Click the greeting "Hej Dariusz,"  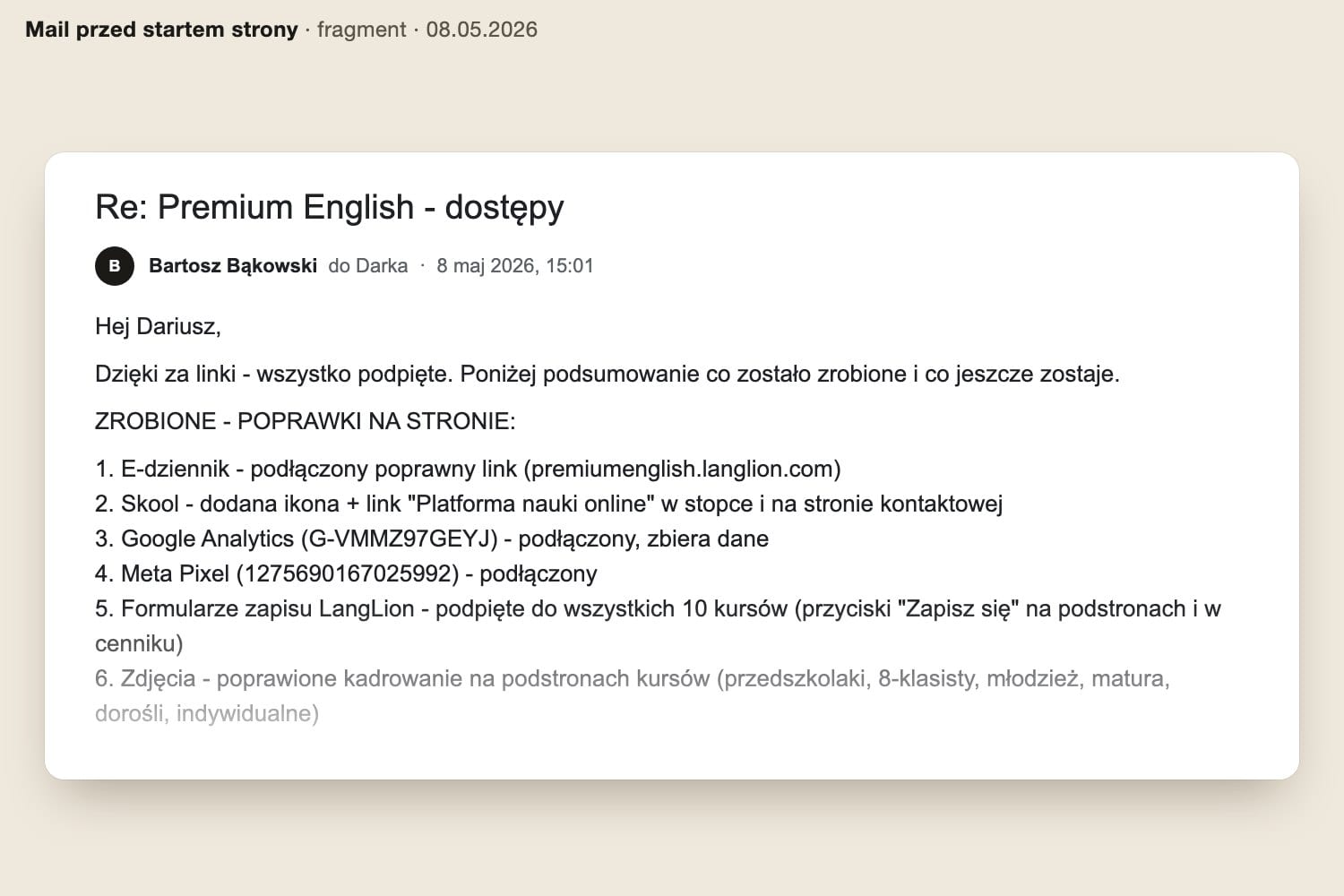(x=158, y=326)
